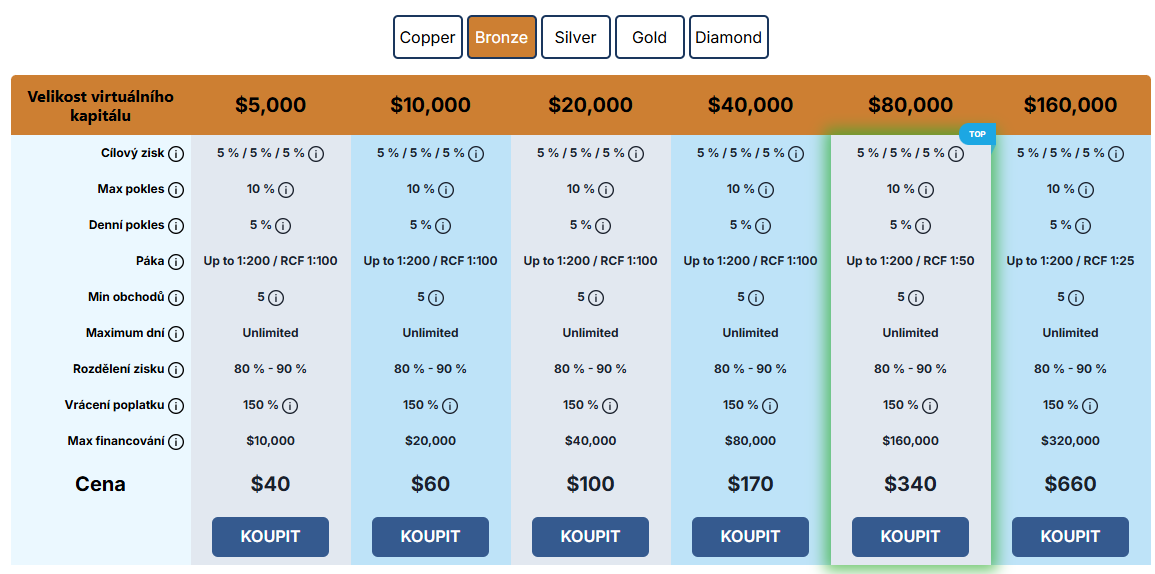1155x574 pixels.
Task: Click info icon by 10 % in $80,000 column
Action: tap(926, 190)
